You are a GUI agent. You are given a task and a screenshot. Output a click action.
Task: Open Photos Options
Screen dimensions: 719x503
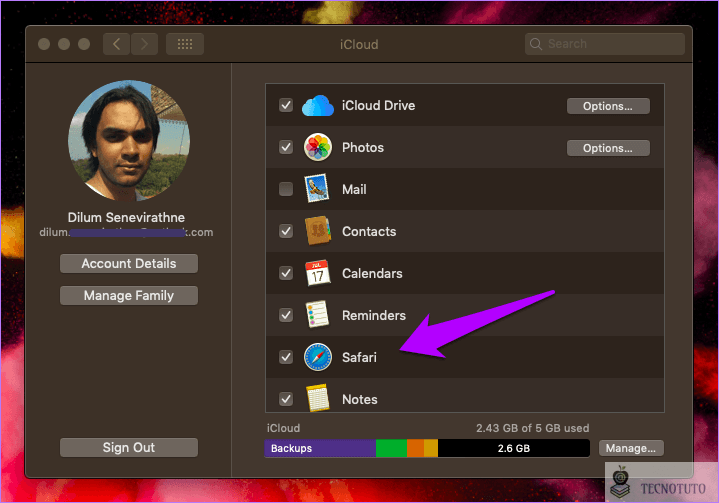pyautogui.click(x=608, y=148)
